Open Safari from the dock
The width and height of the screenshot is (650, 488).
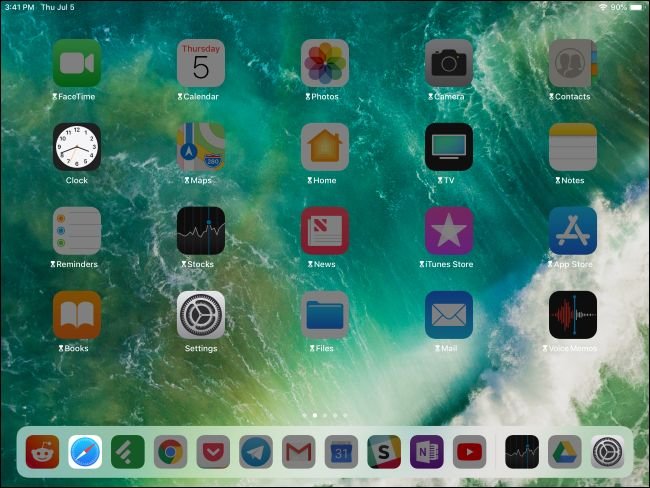tap(85, 452)
